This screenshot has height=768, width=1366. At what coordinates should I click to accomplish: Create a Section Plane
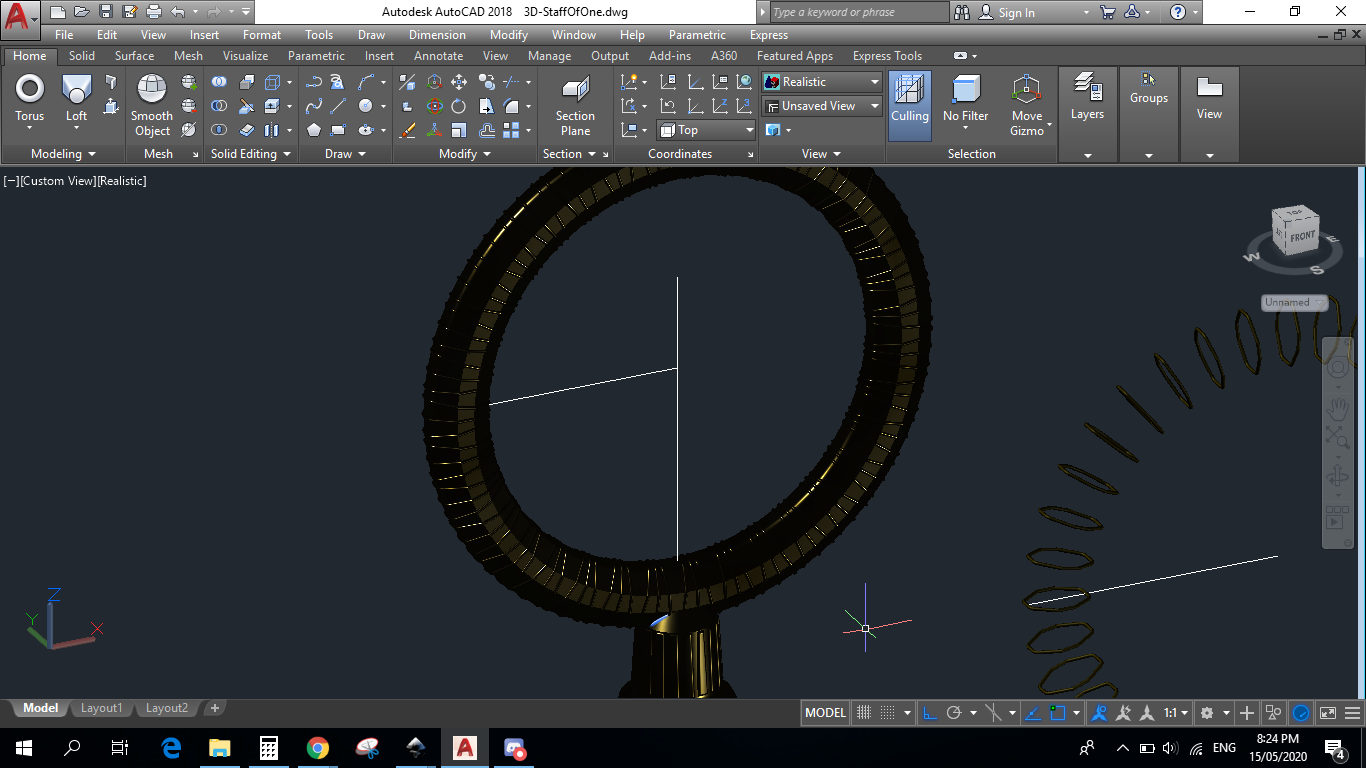pyautogui.click(x=575, y=105)
